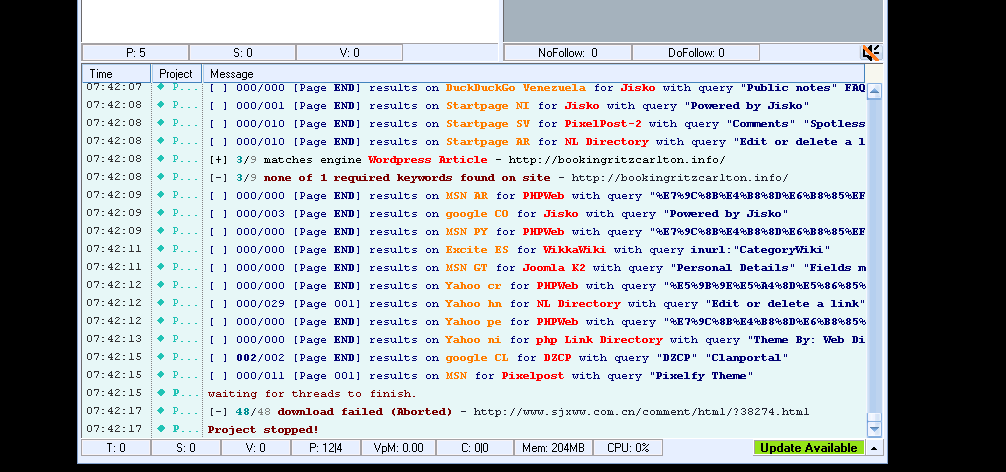Click the log scrollbar up arrow
The width and height of the screenshot is (1006, 472).
(874, 92)
